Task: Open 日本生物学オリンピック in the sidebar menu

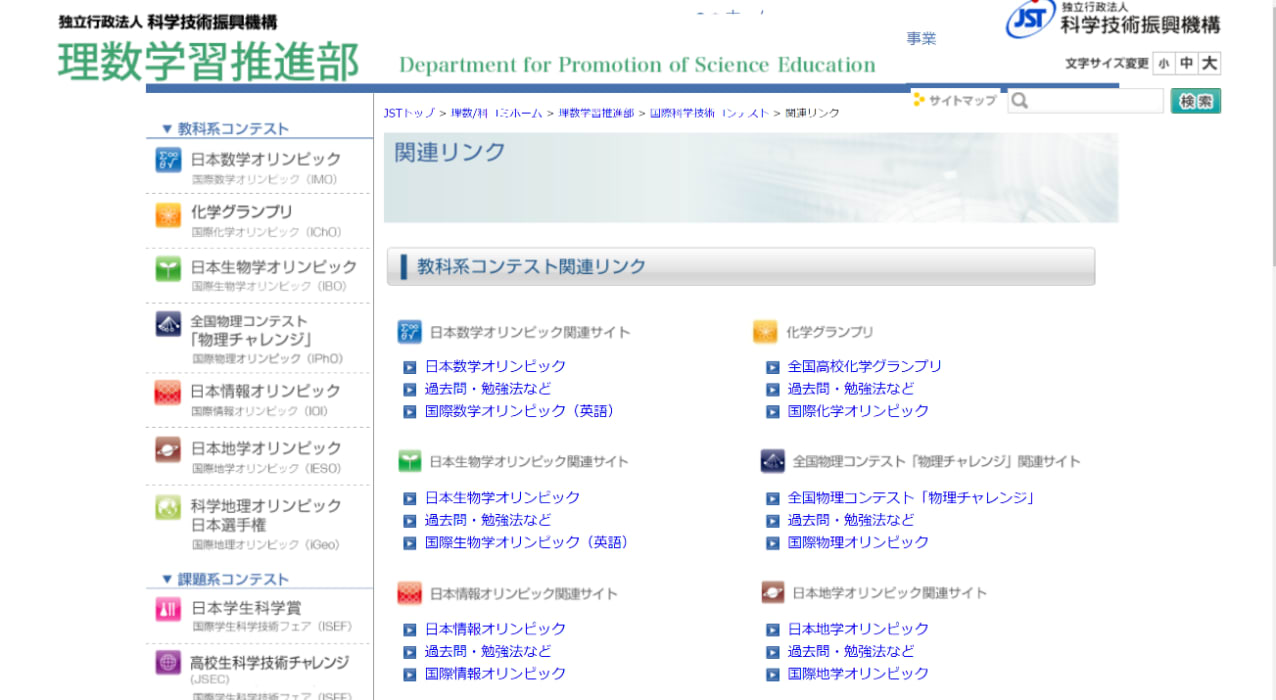Action: [274, 267]
